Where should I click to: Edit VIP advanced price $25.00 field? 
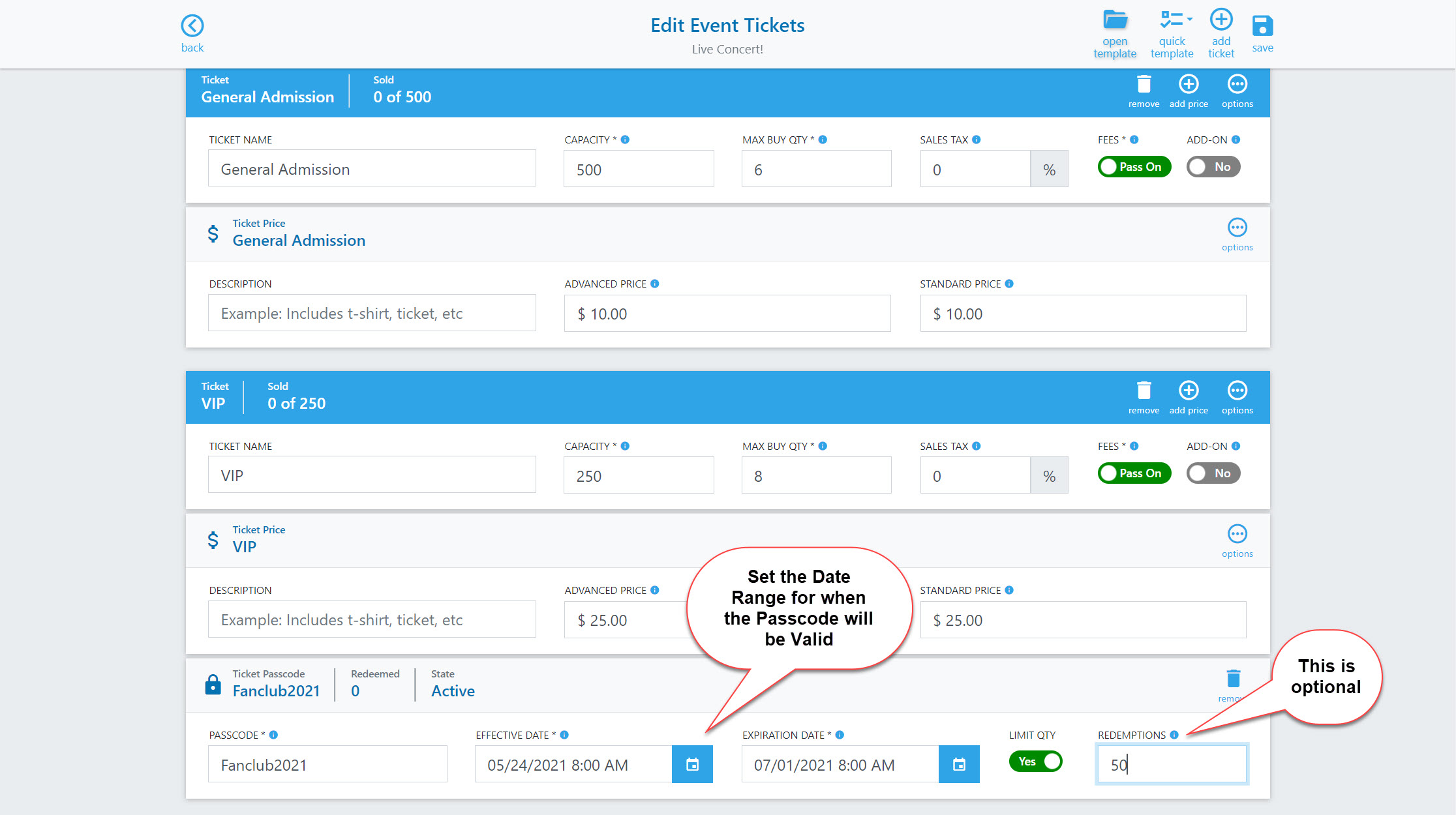[x=626, y=619]
